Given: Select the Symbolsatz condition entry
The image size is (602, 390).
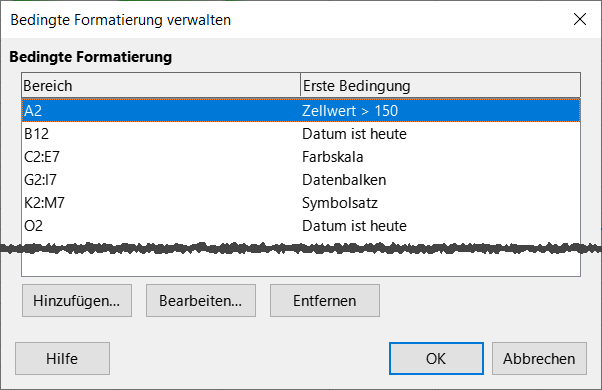Looking at the screenshot, I should click(340, 203).
